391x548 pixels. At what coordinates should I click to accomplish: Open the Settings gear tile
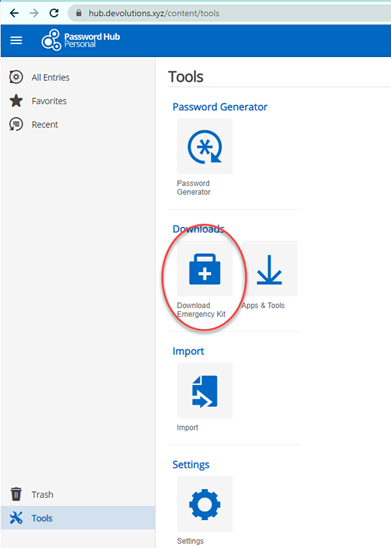pos(205,504)
